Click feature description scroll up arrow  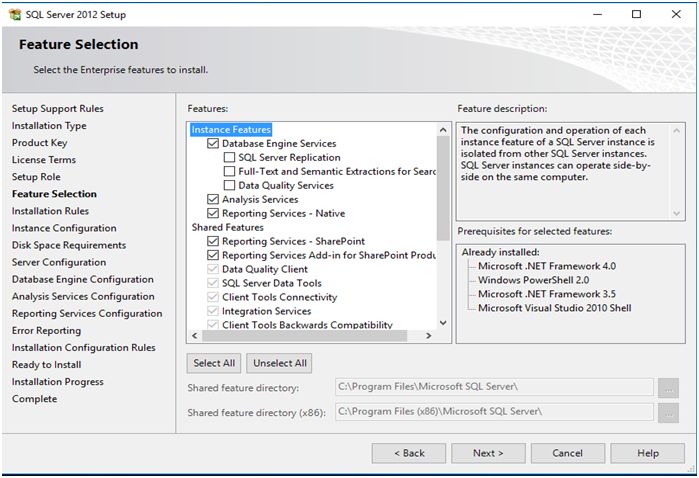tap(676, 130)
